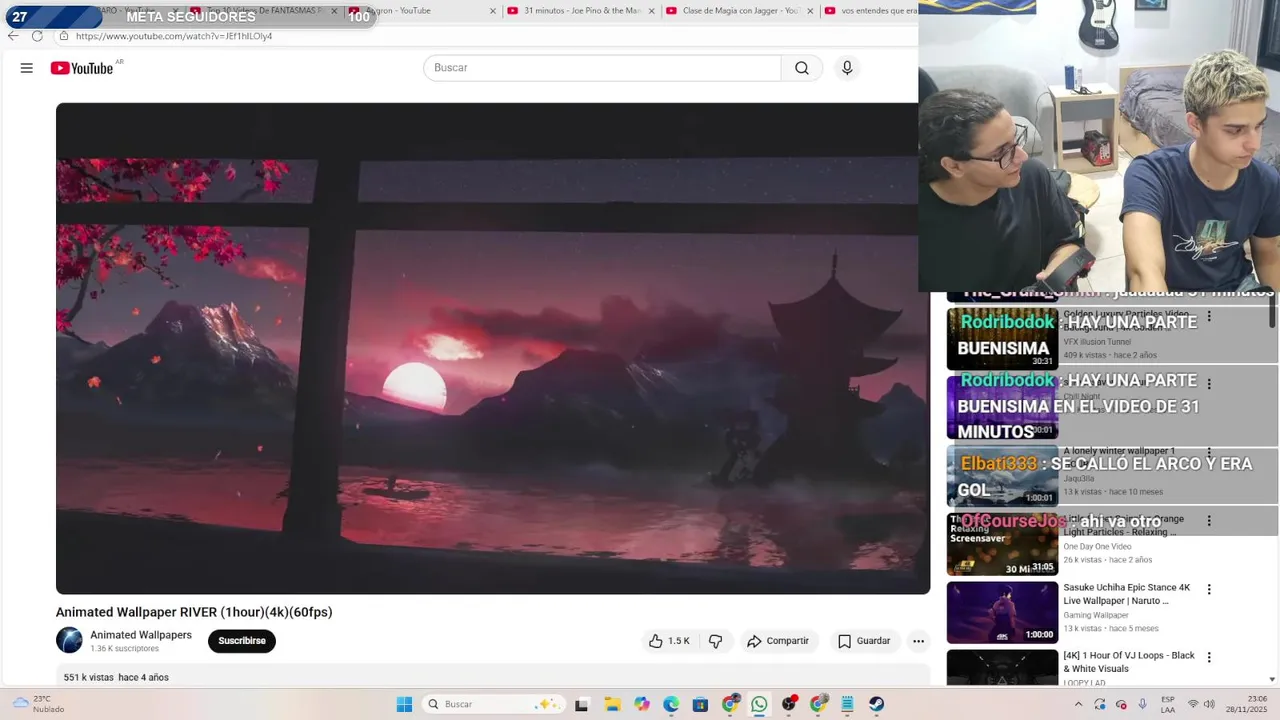
Task: Share the video using Compartir
Action: point(778,641)
